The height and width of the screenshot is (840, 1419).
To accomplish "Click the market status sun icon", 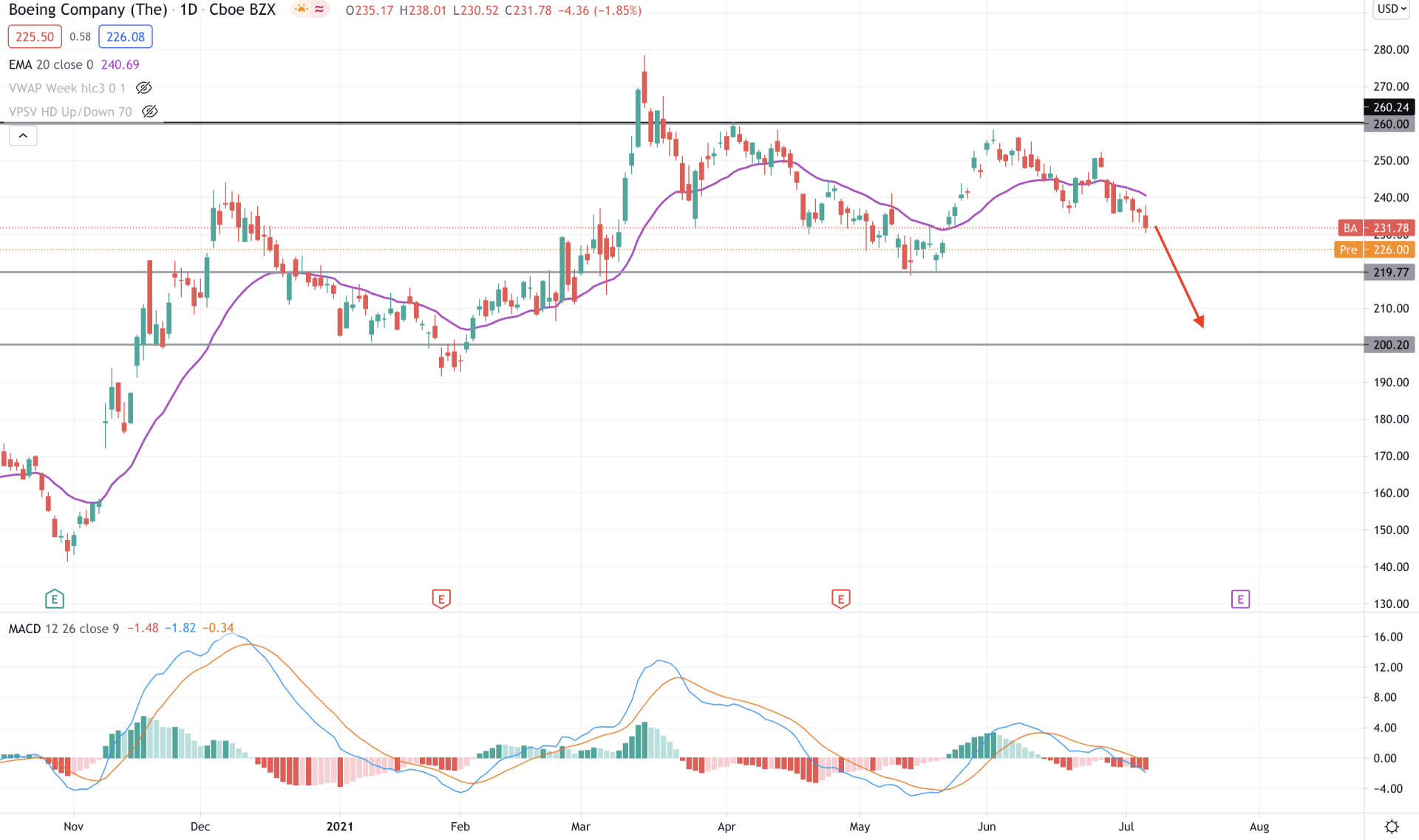I will pyautogui.click(x=302, y=10).
